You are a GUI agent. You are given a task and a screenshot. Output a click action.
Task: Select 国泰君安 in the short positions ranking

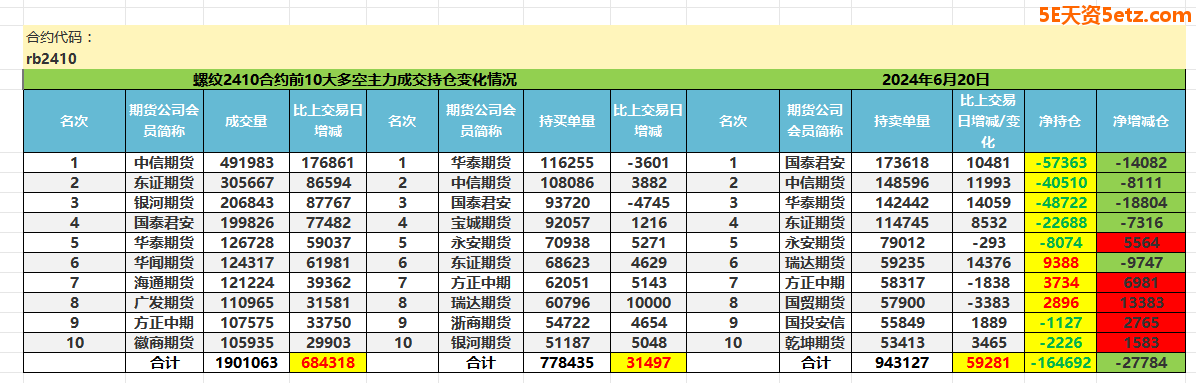(815, 163)
